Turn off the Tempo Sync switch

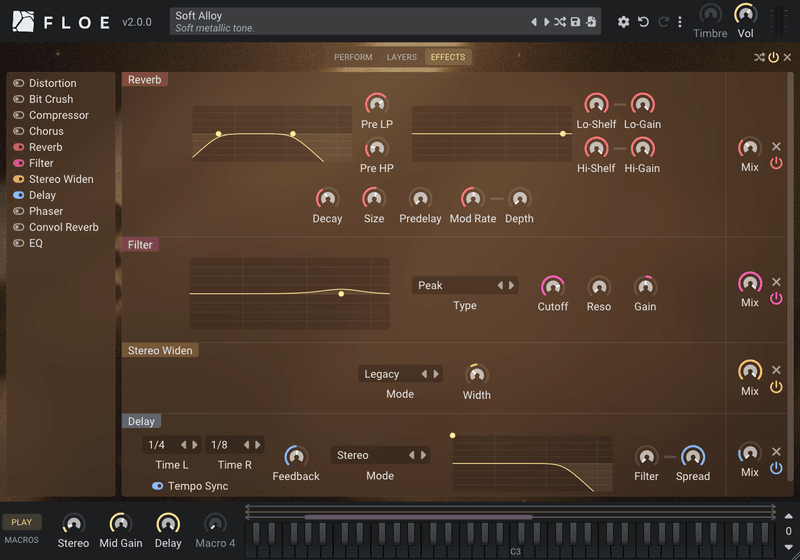click(158, 486)
